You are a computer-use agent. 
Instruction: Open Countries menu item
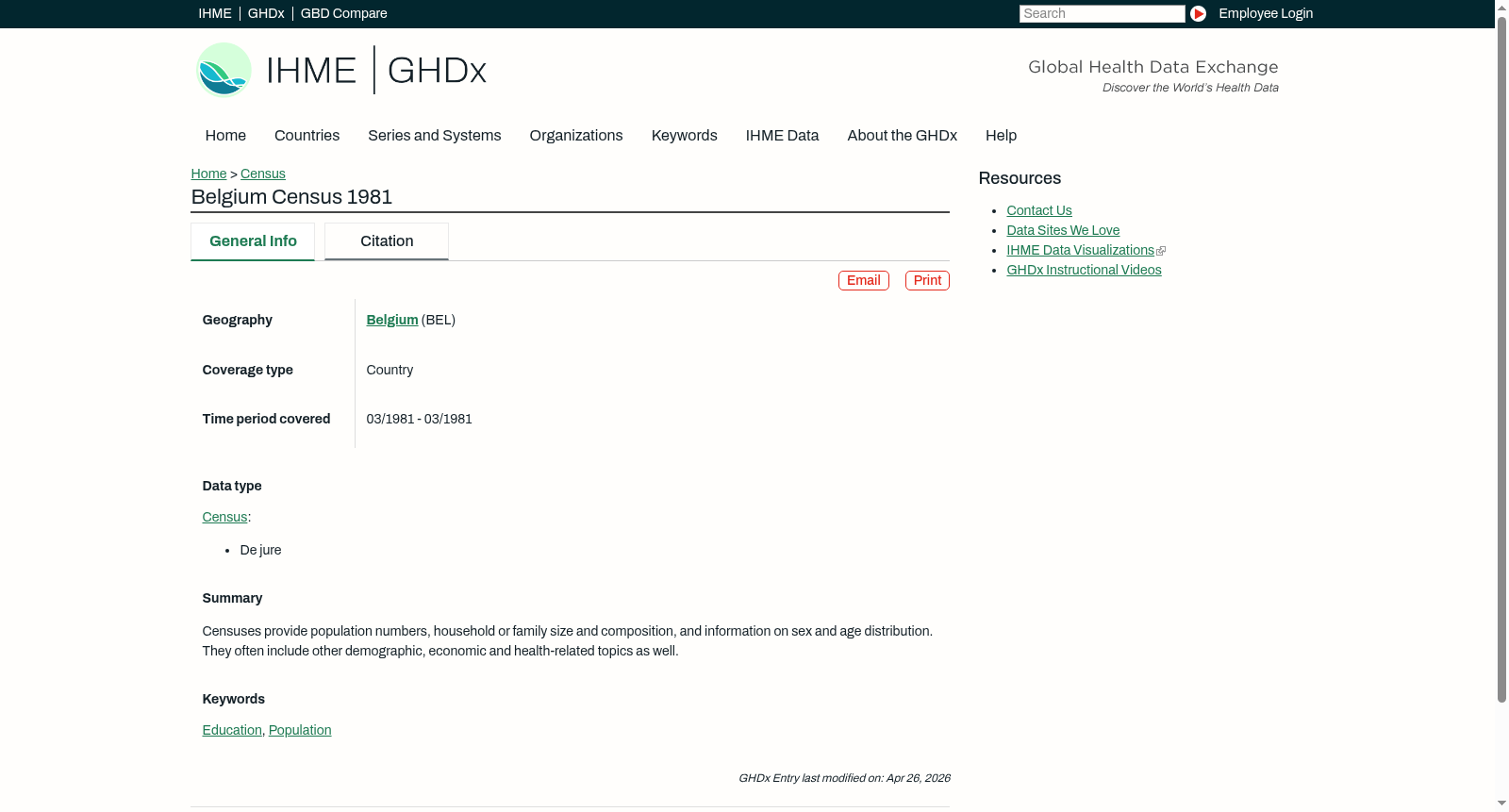click(307, 136)
